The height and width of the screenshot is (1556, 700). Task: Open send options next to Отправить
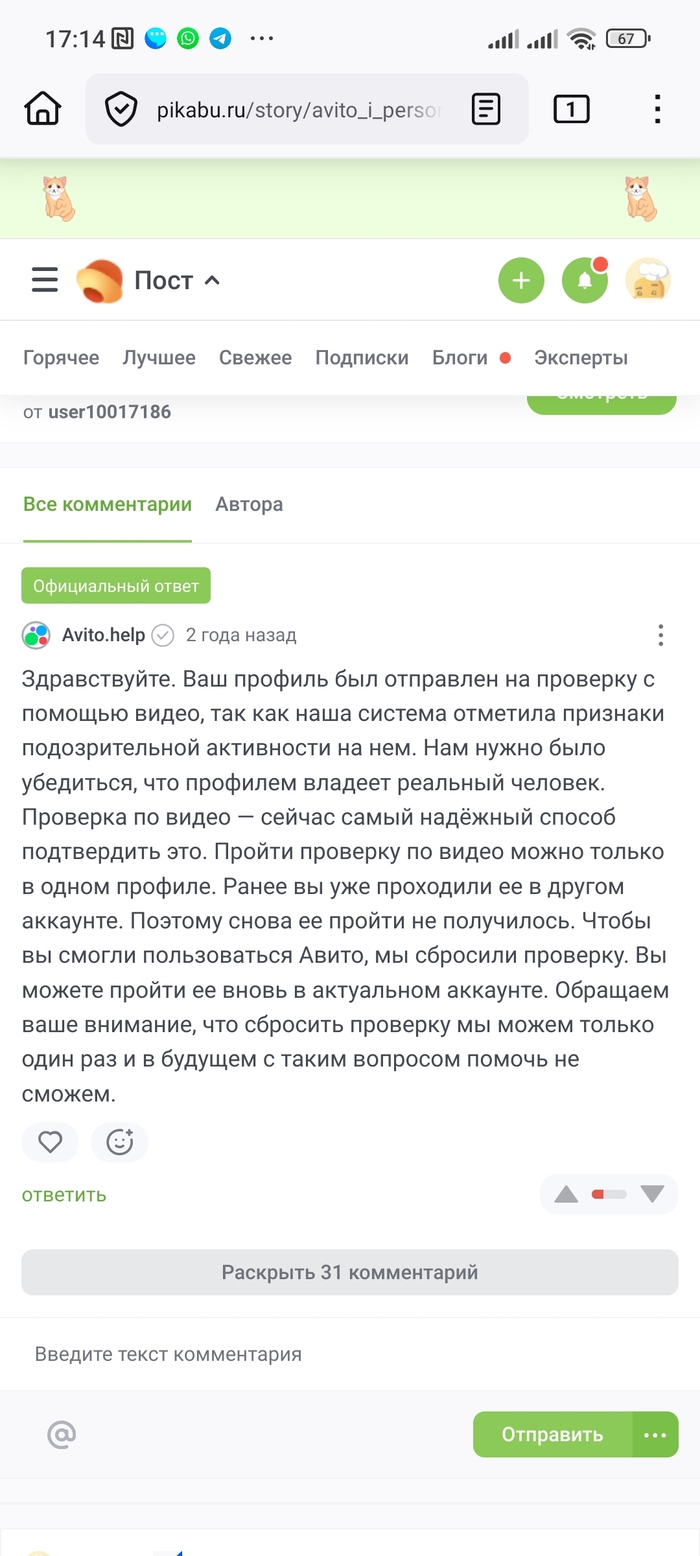pos(655,1435)
